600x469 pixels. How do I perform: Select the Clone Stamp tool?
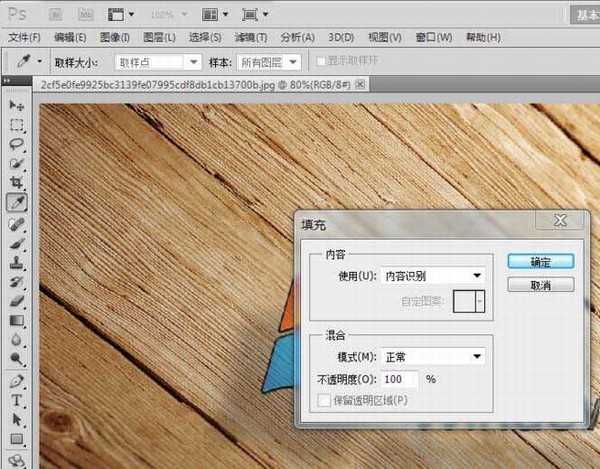pos(17,263)
